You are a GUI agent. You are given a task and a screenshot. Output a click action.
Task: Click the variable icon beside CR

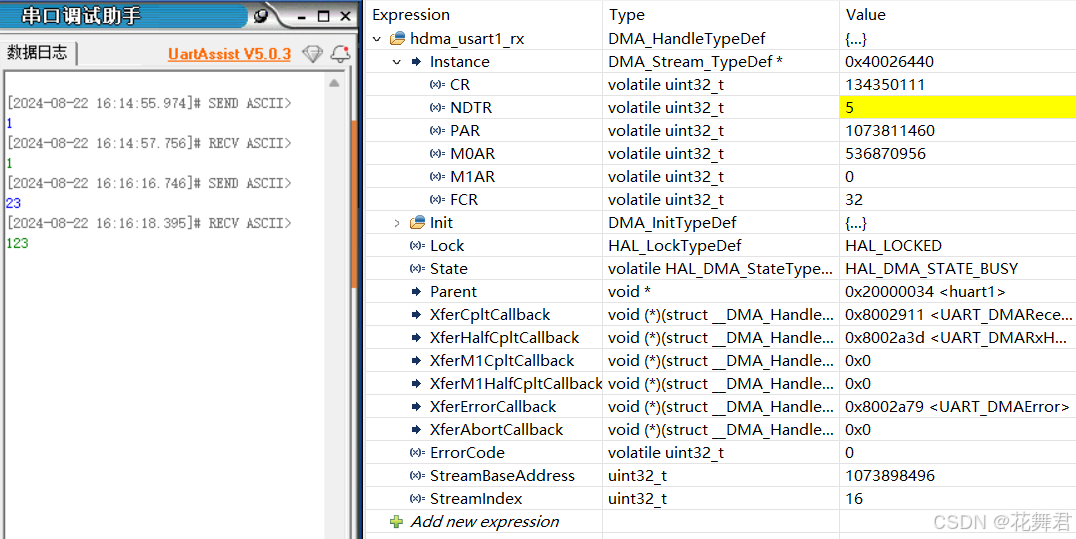[x=436, y=85]
